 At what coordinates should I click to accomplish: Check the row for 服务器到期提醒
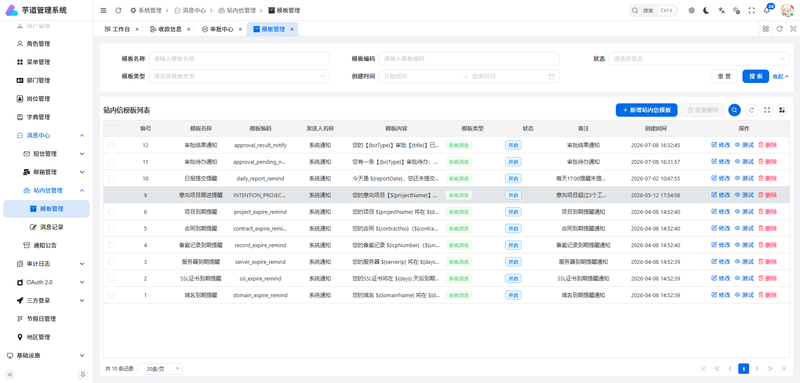tap(111, 262)
